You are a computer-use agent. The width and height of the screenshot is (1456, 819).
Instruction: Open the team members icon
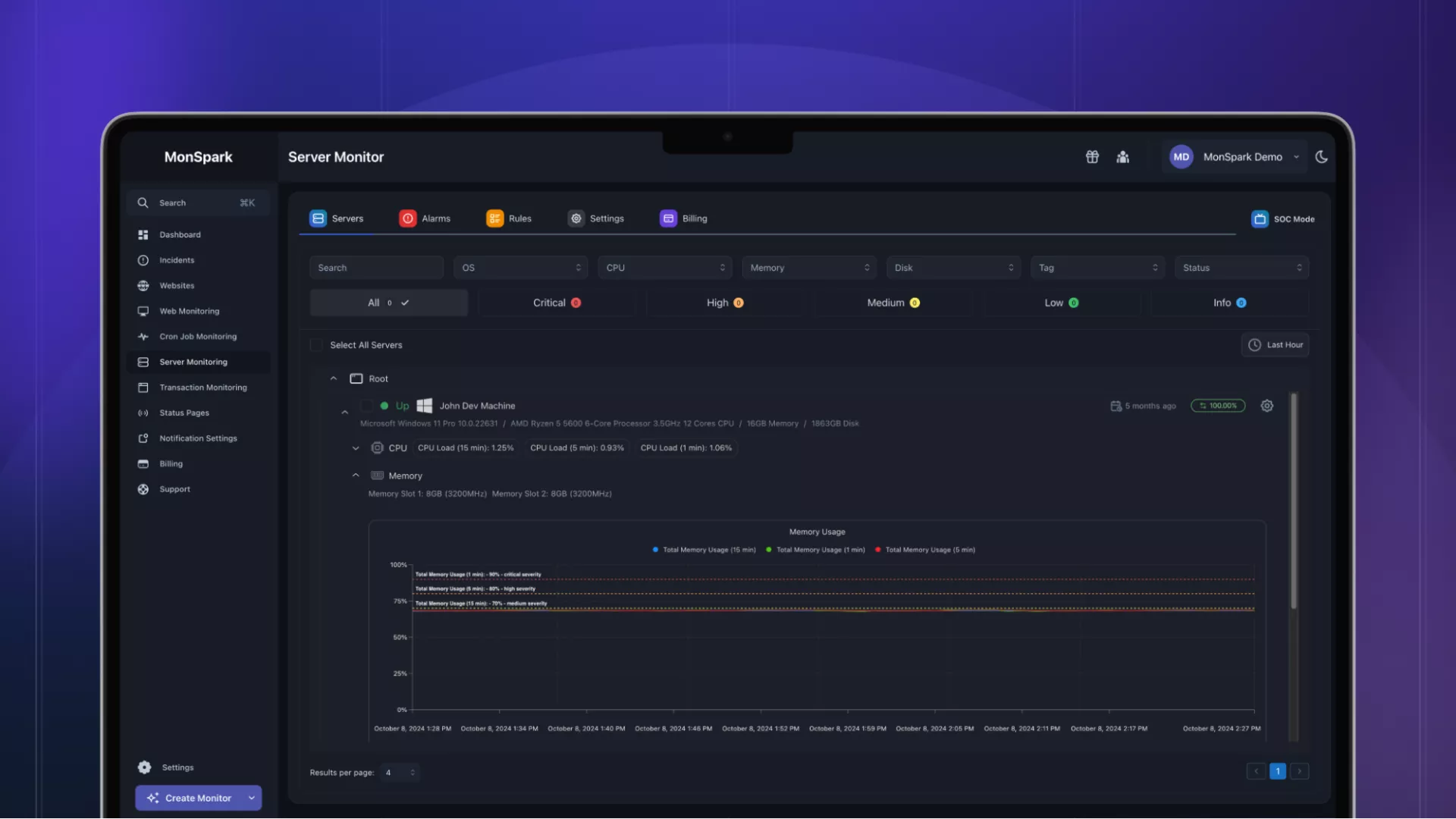[1123, 157]
